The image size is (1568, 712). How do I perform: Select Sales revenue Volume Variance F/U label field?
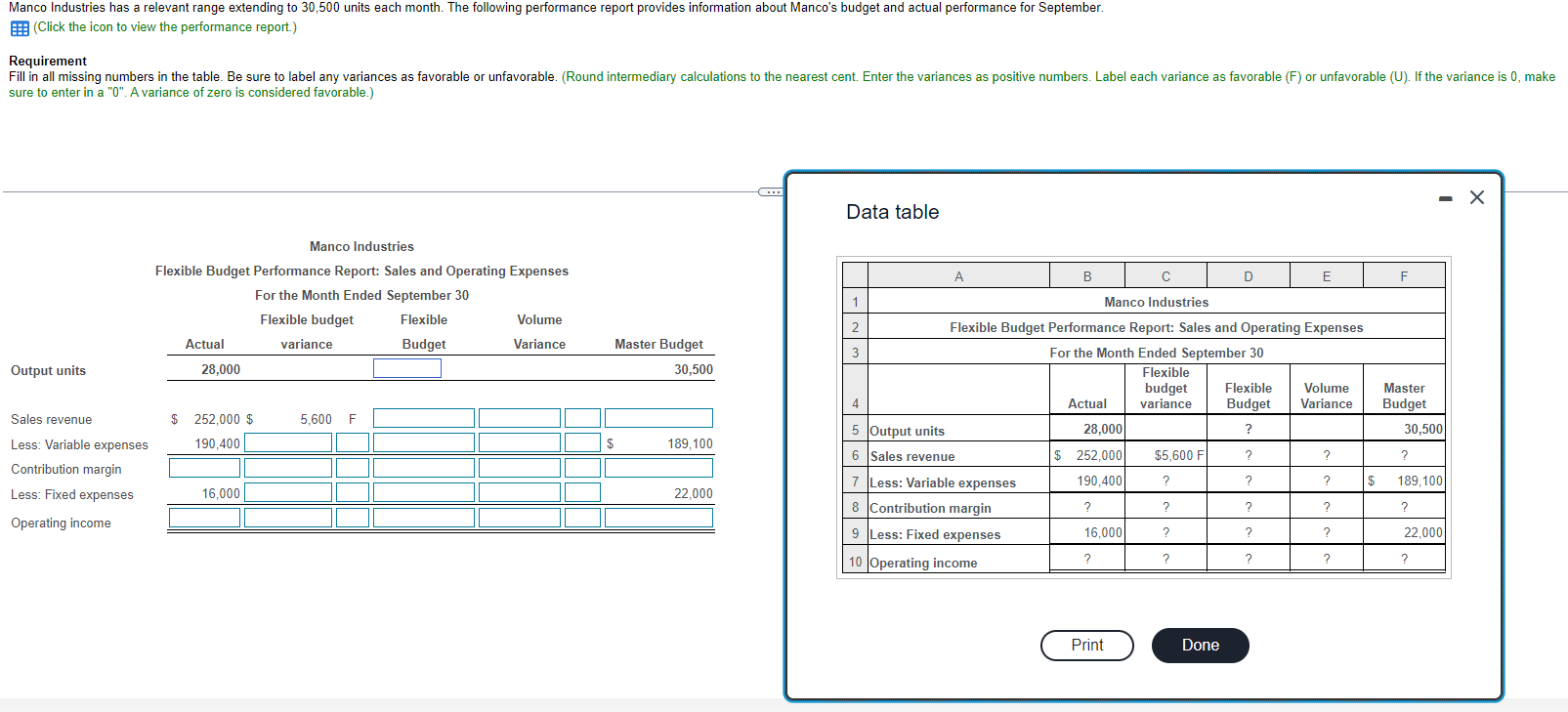click(x=582, y=418)
